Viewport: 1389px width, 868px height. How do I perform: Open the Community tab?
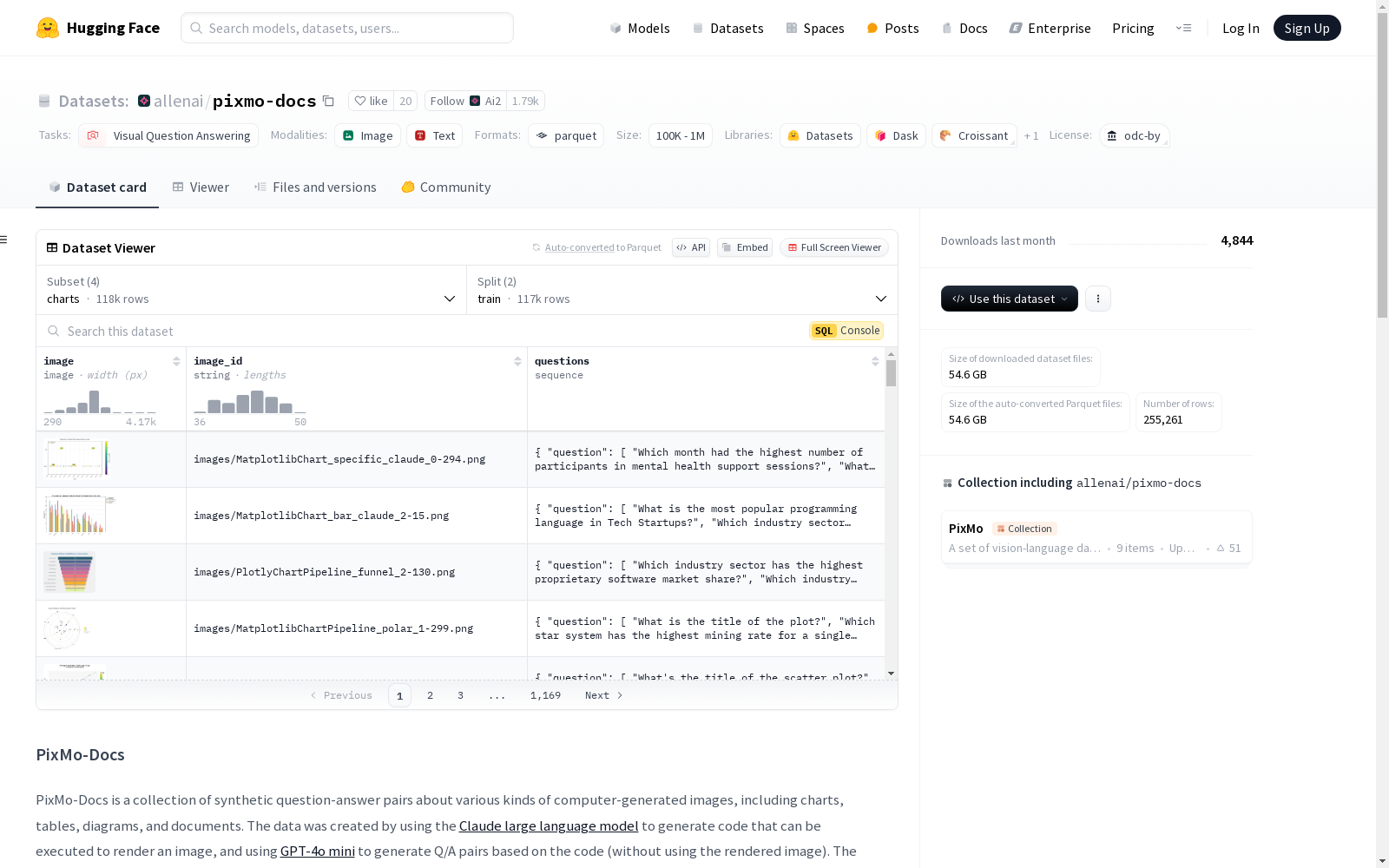[x=446, y=187]
